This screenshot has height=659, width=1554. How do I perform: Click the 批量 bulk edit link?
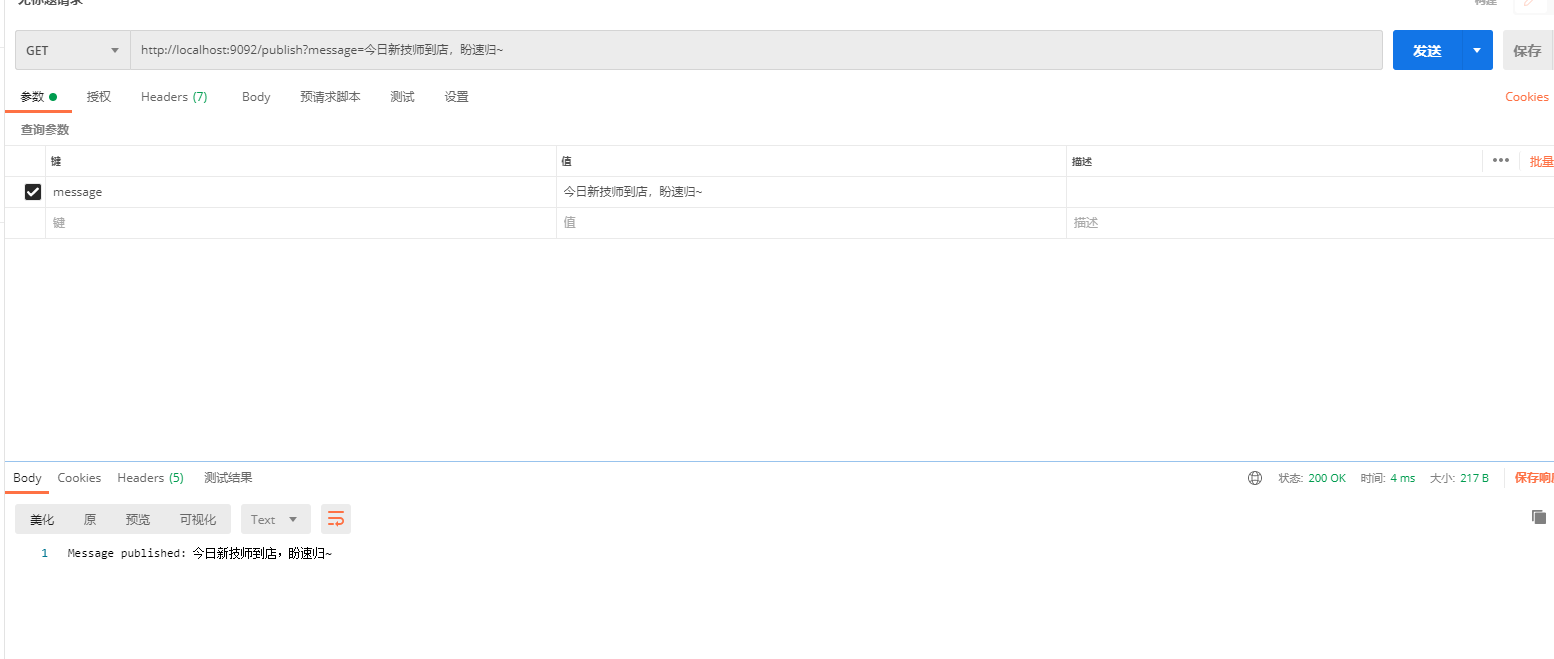1541,161
